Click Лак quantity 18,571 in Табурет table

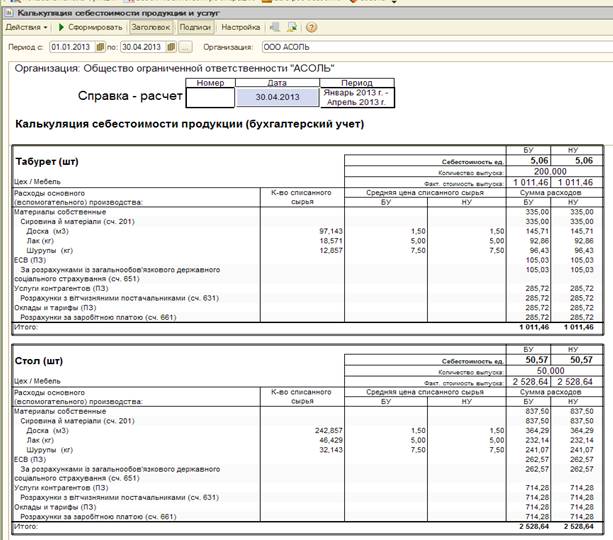[331, 241]
